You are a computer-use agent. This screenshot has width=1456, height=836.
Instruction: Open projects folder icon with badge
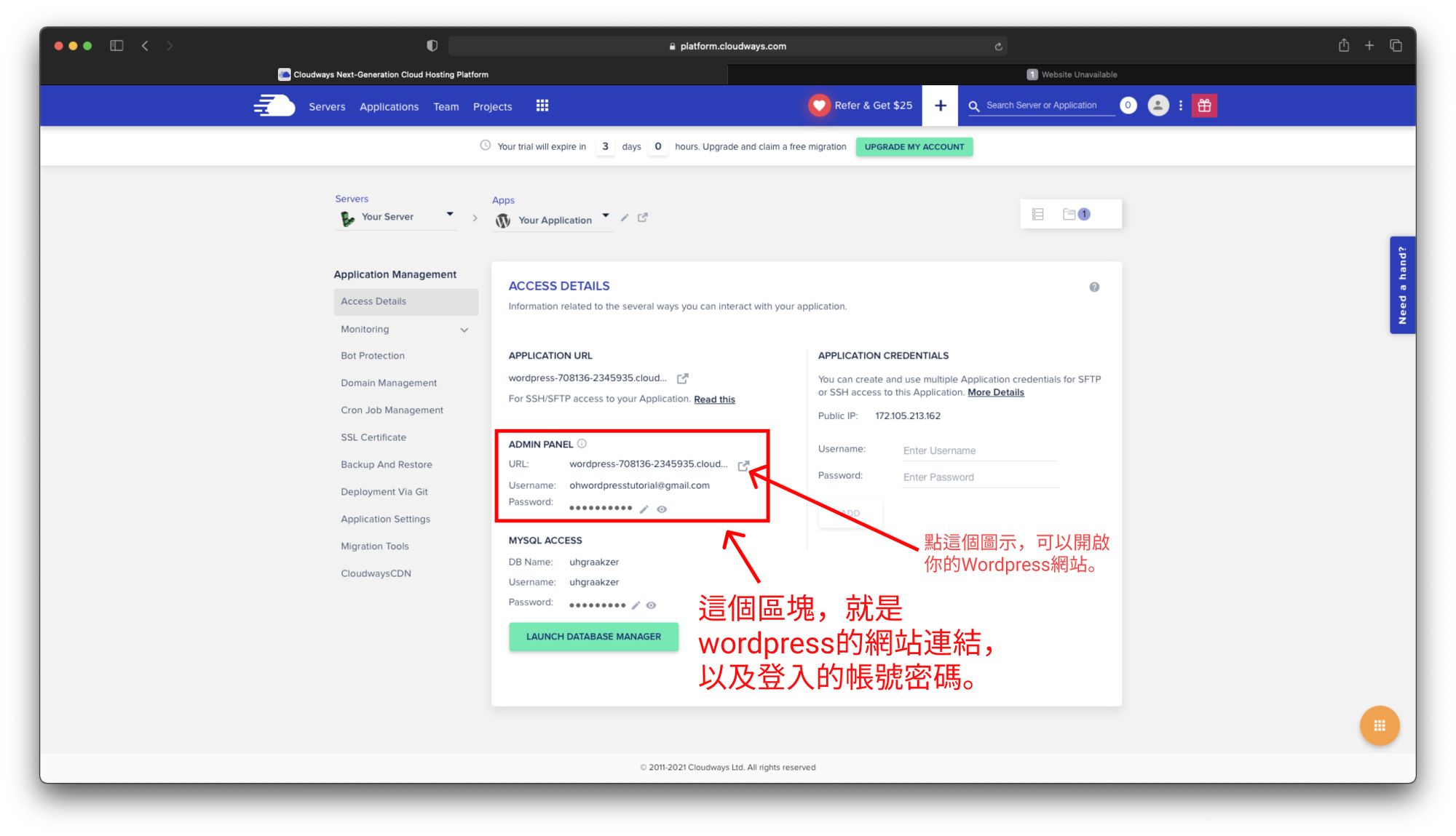click(x=1076, y=214)
